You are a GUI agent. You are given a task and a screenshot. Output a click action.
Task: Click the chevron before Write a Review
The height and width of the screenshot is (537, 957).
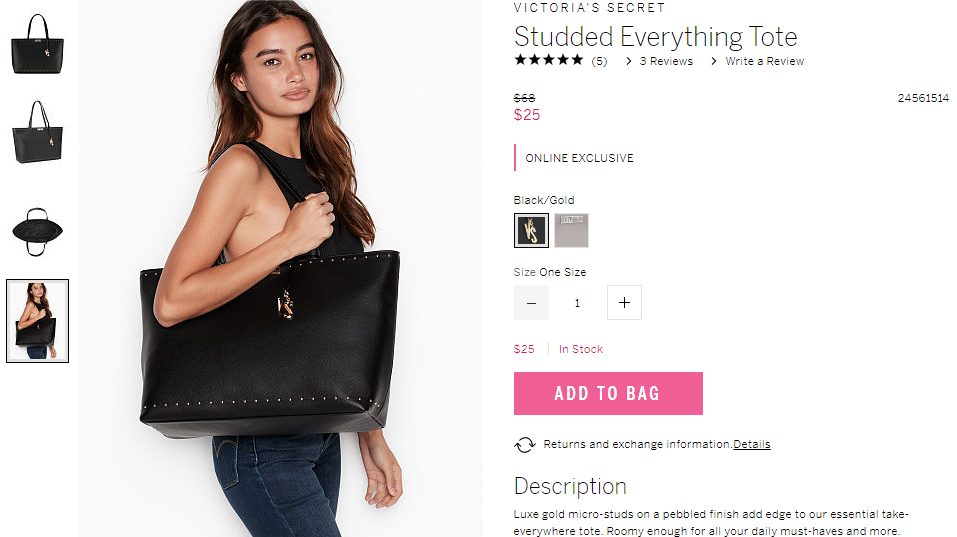coord(713,61)
